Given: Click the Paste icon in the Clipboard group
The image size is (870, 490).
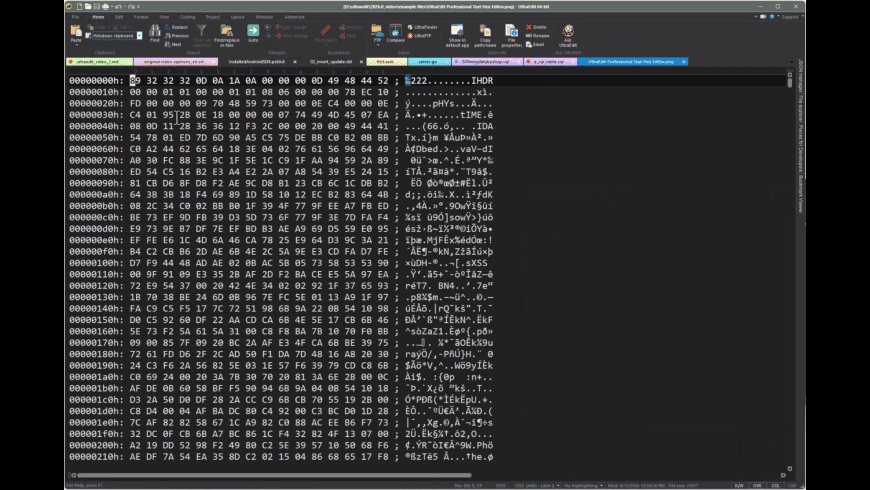Looking at the screenshot, I should [76, 31].
